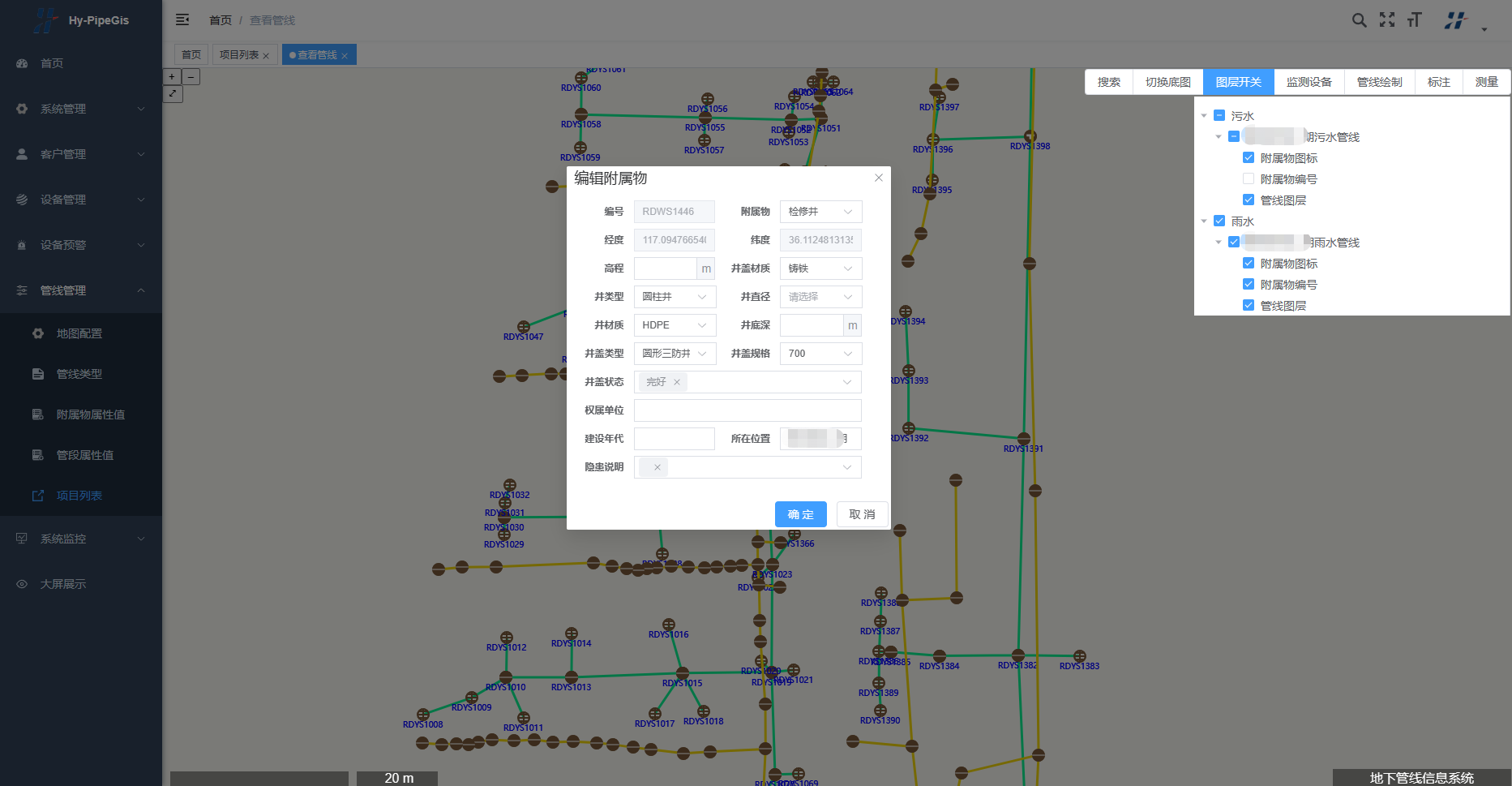
Task: Uncheck the 雨水 layer checkbox
Action: [1219, 221]
